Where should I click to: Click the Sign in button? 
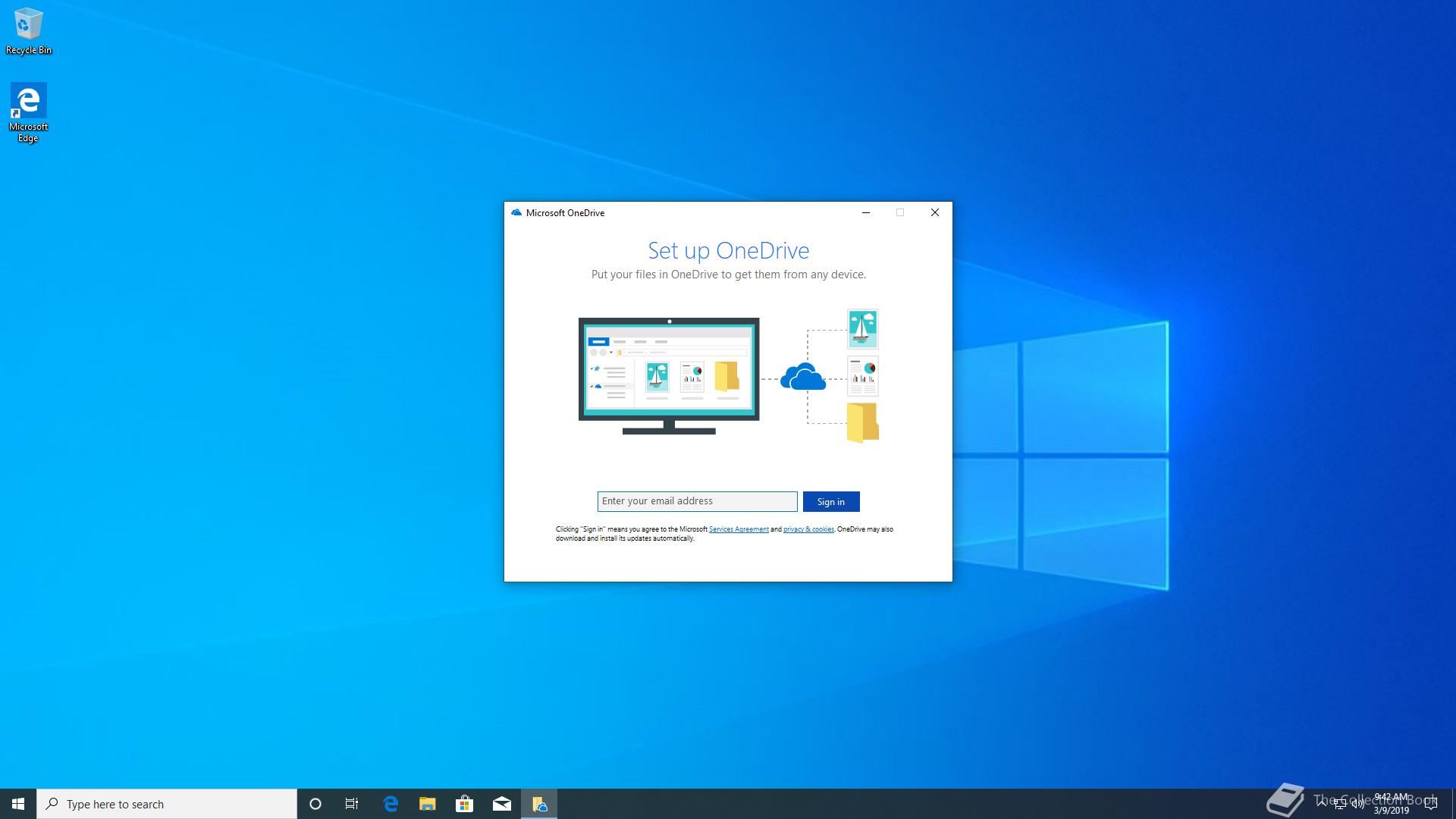(831, 501)
